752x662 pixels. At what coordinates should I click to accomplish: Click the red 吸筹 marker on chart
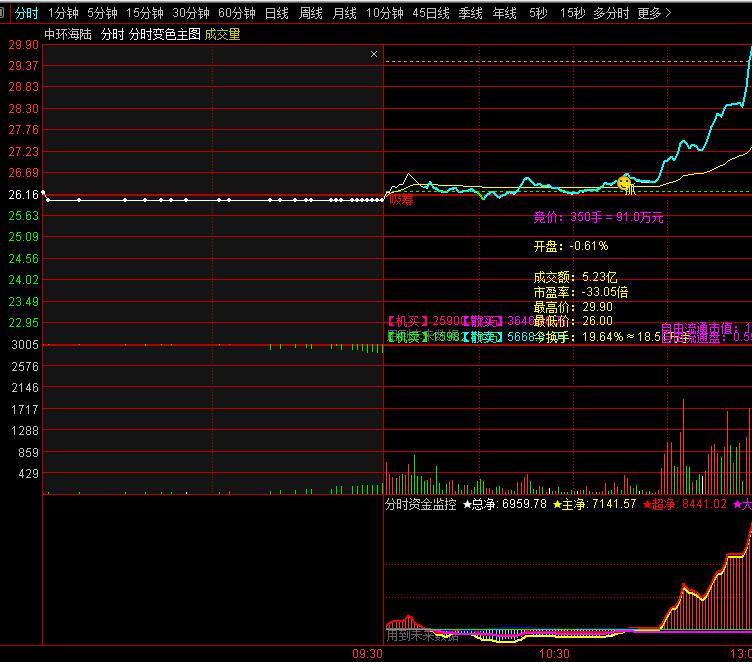[x=401, y=200]
